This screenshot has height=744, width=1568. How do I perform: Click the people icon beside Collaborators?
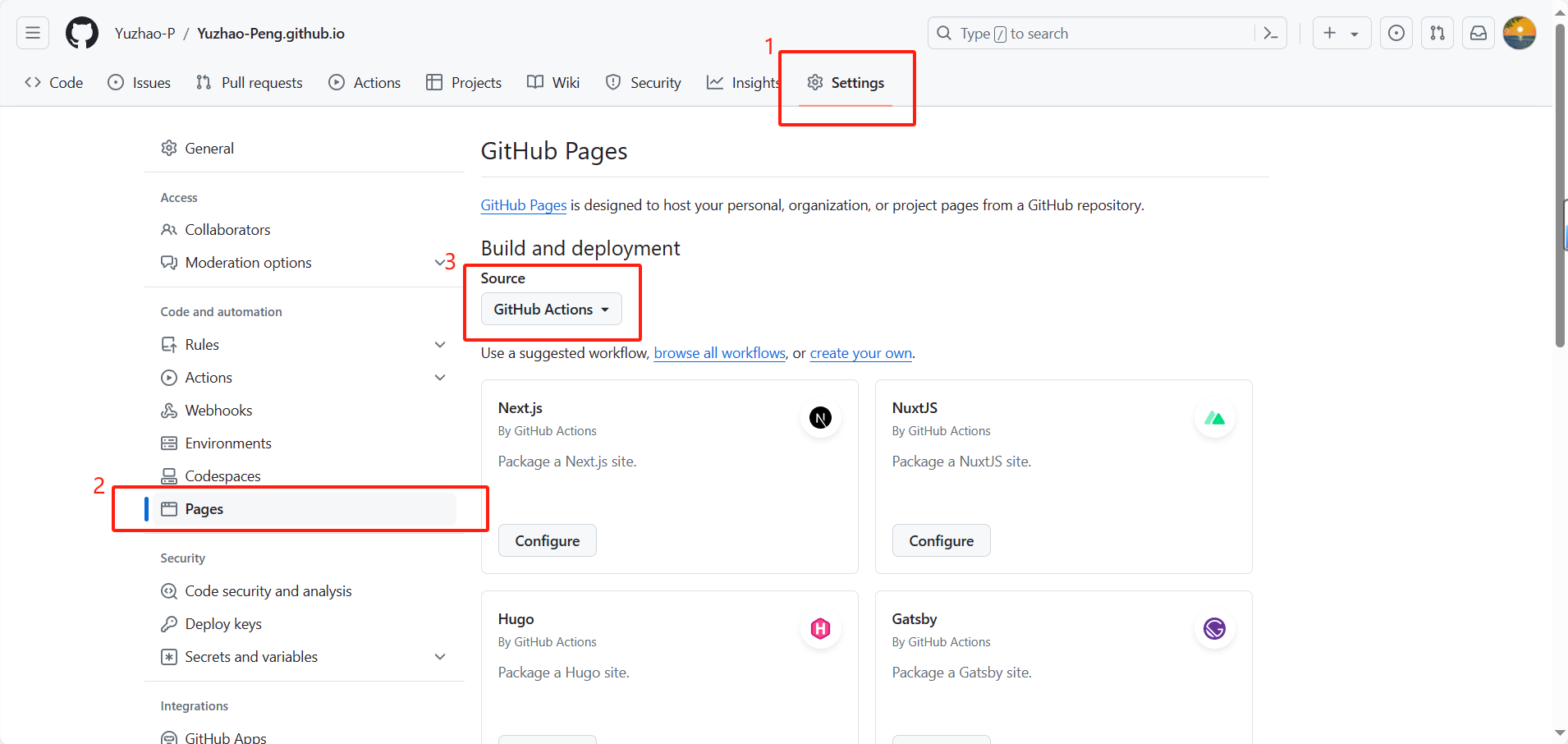[x=169, y=230]
